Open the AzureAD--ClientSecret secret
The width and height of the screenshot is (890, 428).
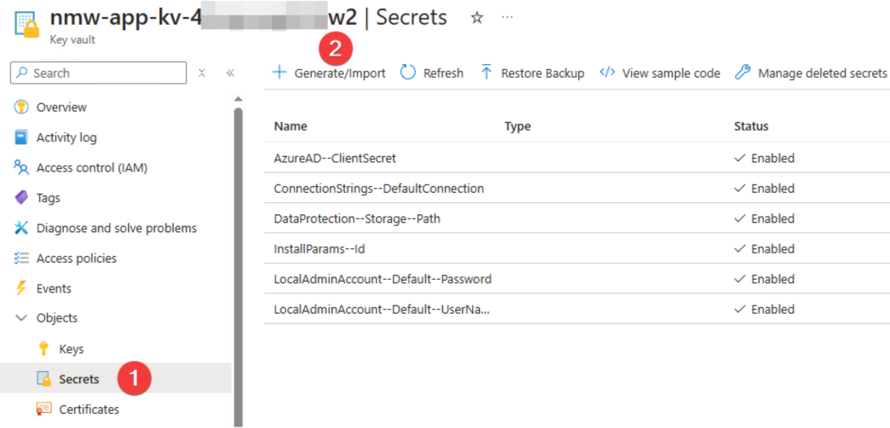[x=335, y=158]
